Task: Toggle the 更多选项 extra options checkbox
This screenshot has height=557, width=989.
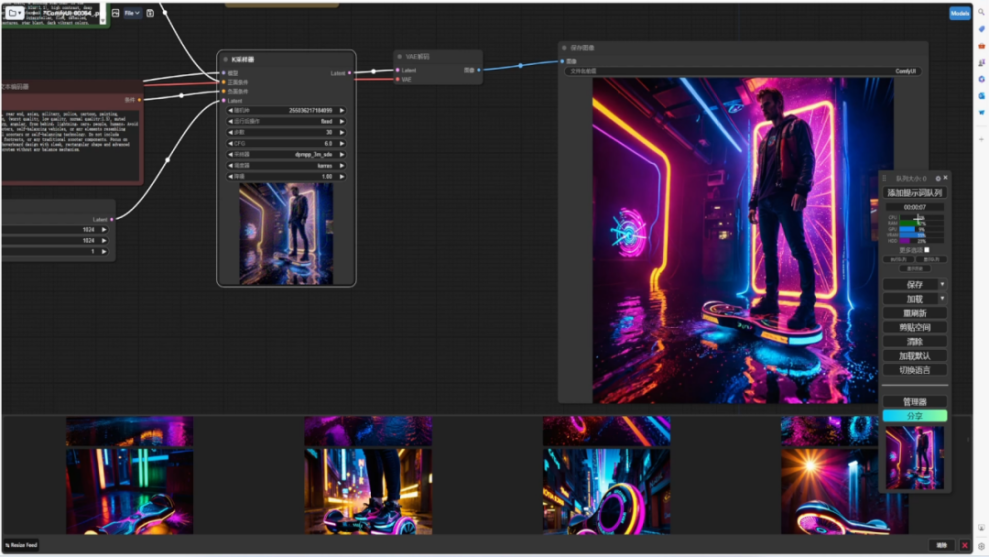Action: click(x=927, y=250)
